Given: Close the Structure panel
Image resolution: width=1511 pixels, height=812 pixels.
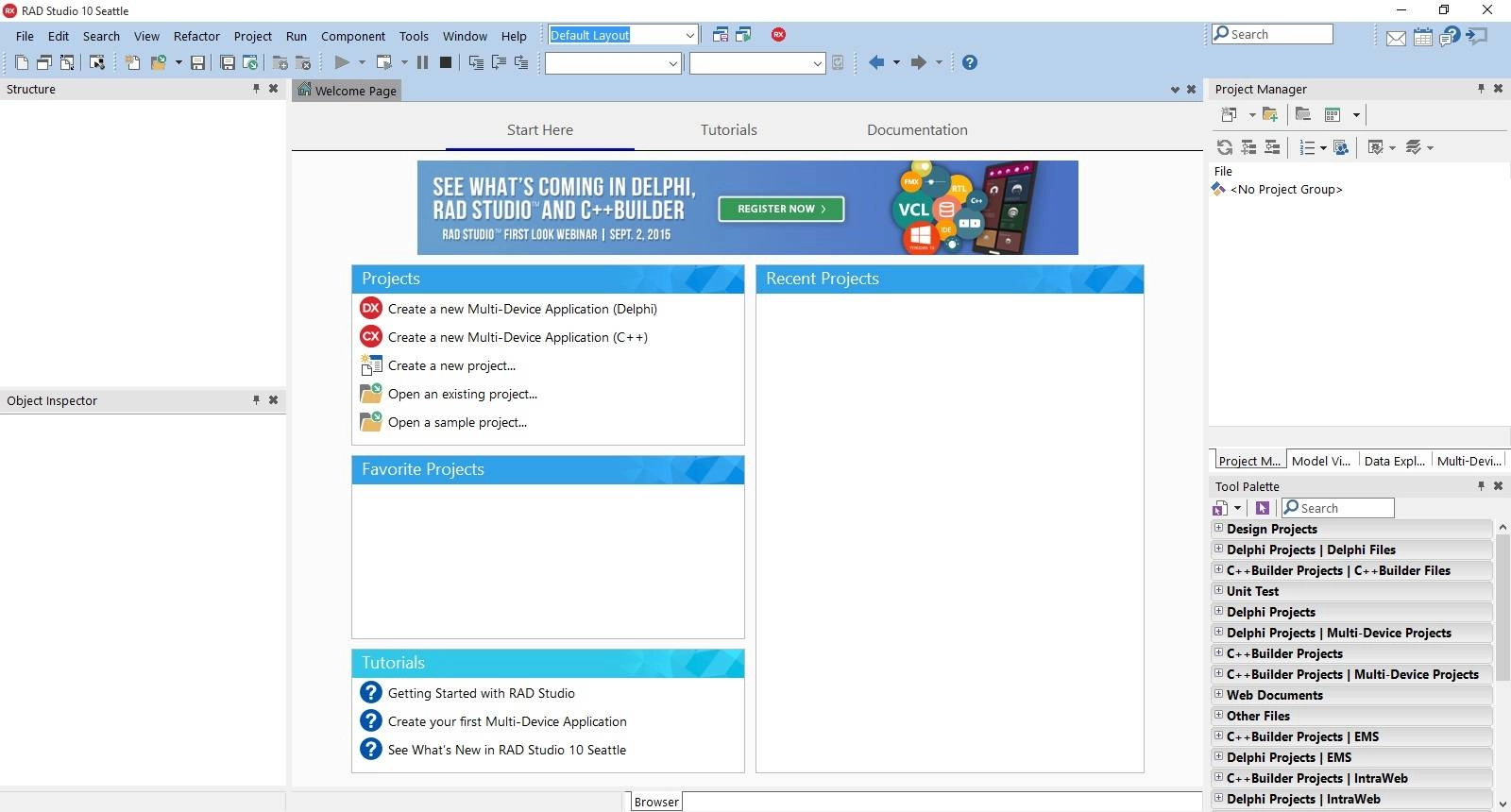Looking at the screenshot, I should 274,88.
